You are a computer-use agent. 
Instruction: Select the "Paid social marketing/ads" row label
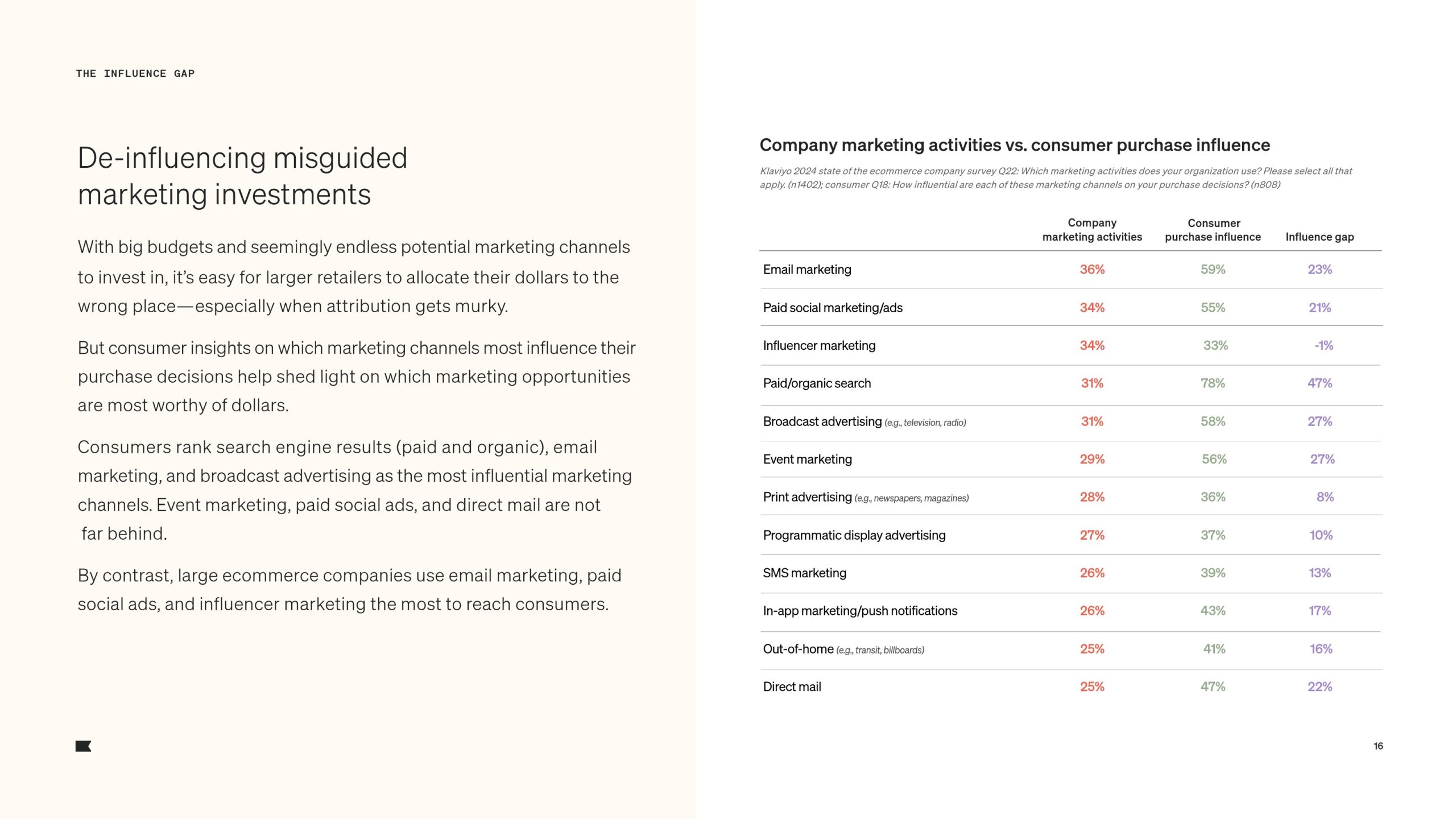point(832,308)
